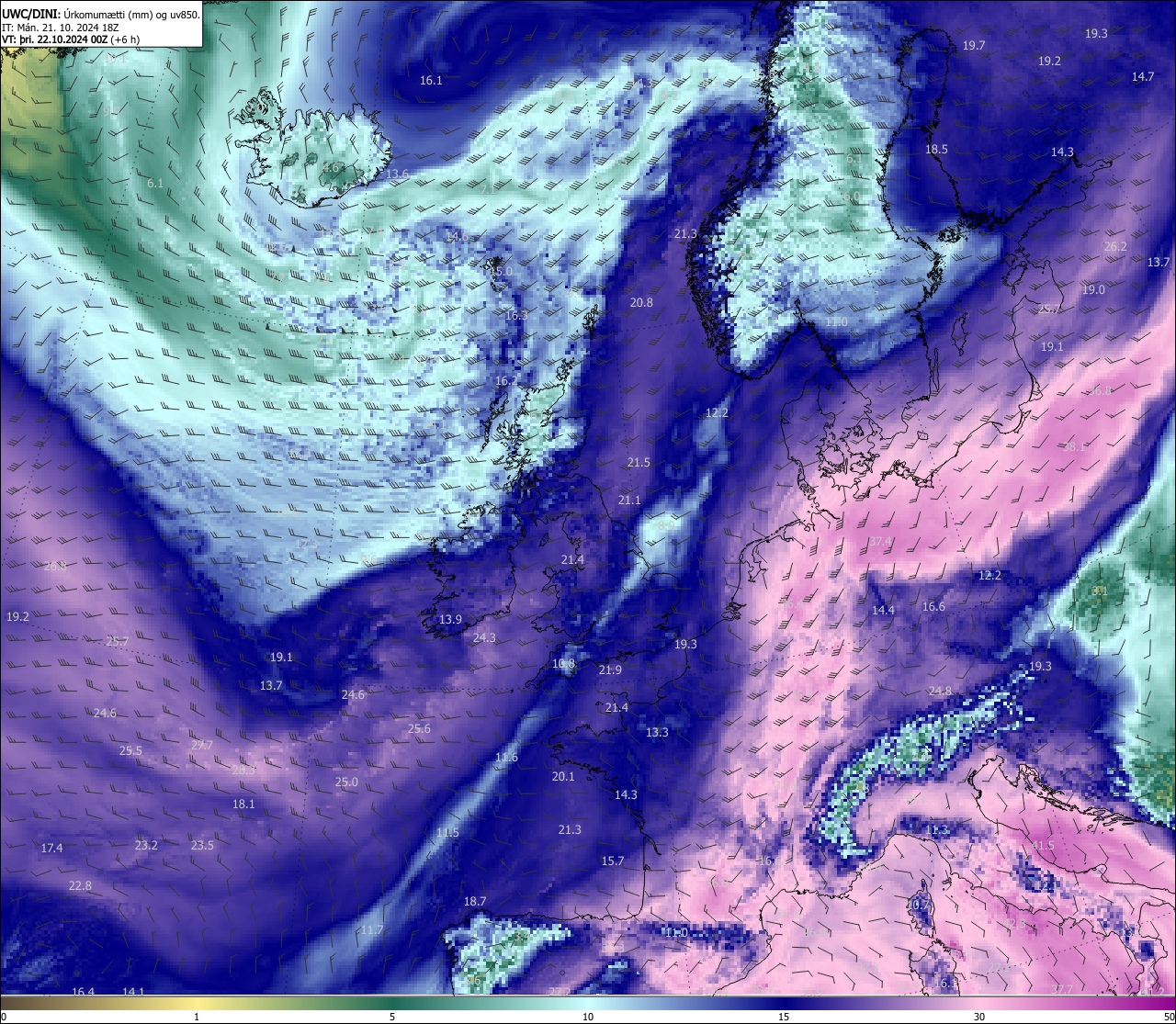Click the 16.4 value at bottom edge
The height and width of the screenshot is (1024, 1176).
(83, 991)
